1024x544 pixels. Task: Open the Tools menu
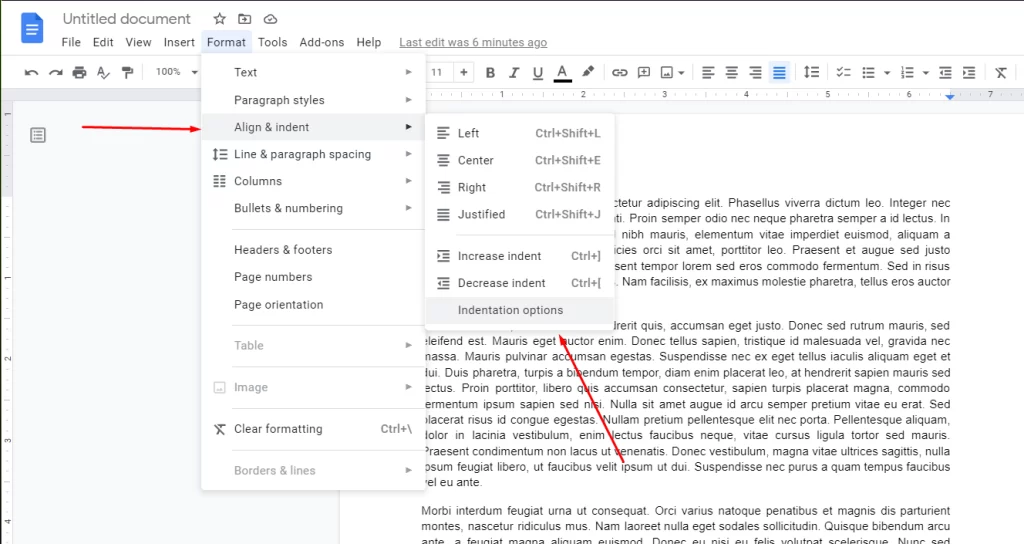[x=272, y=42]
